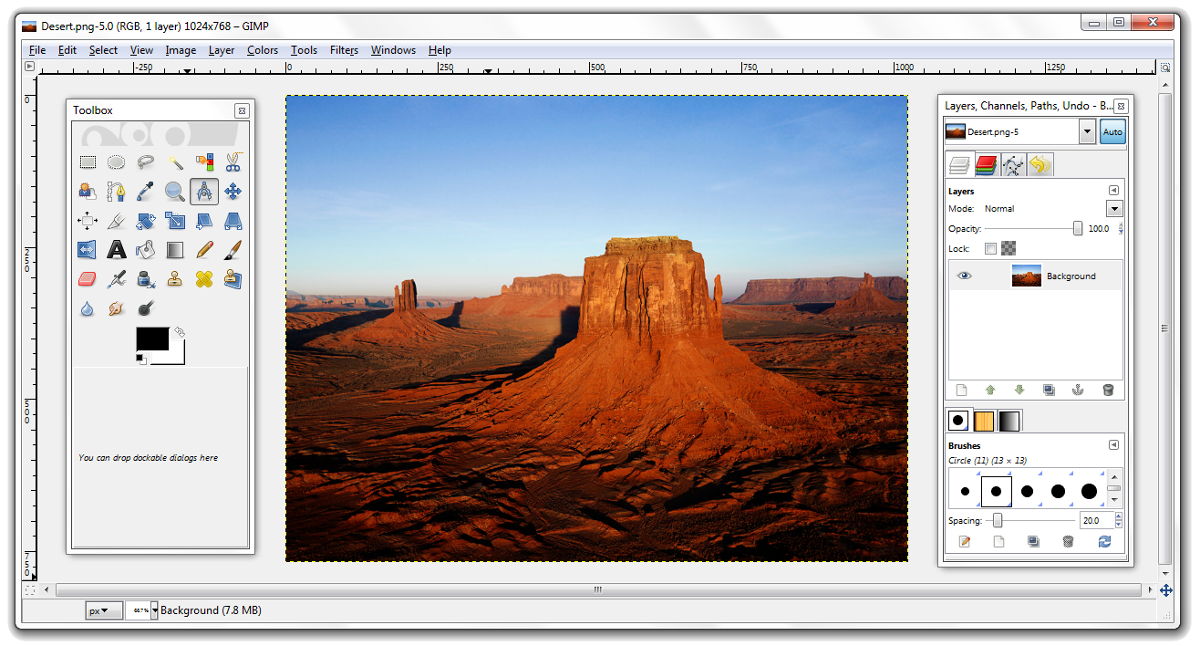Viewport: 1200px width, 646px height.
Task: Open the layer Mode dropdown
Action: (x=1113, y=209)
